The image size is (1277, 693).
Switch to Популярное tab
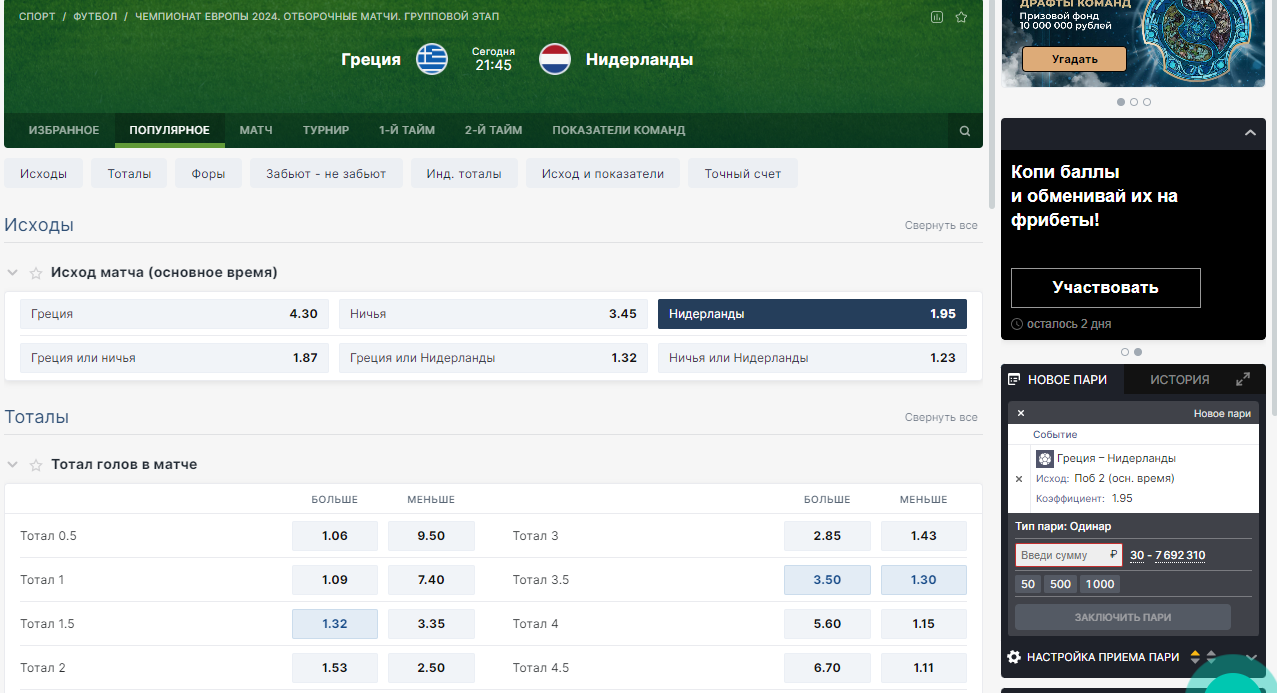click(x=170, y=131)
